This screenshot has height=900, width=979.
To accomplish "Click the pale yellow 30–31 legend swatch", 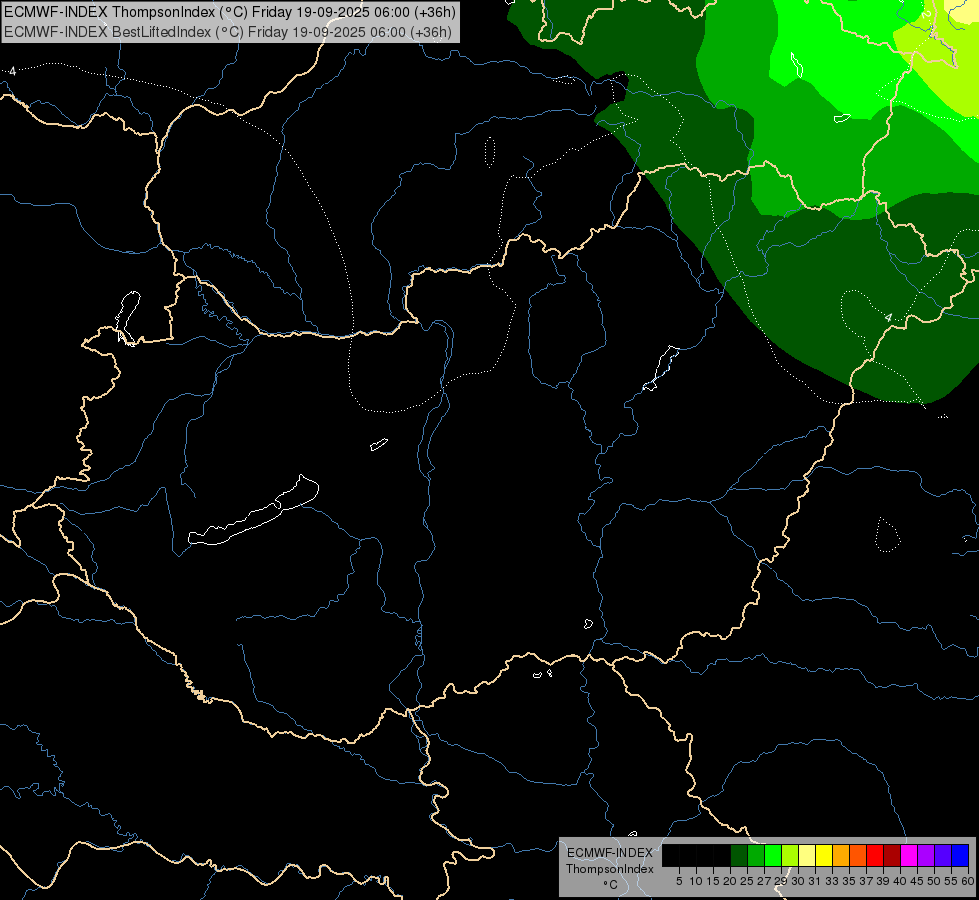I will [807, 855].
